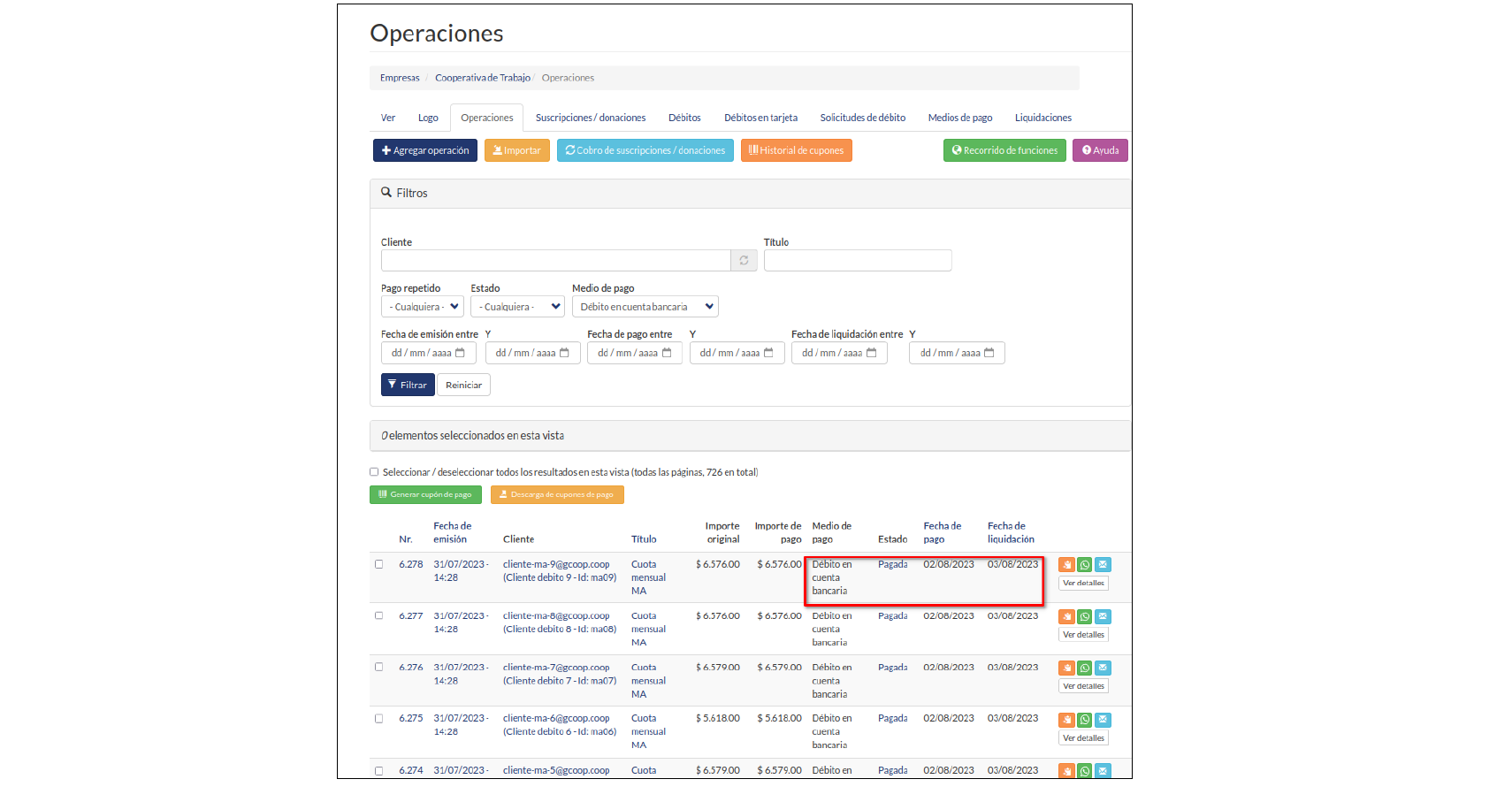The image size is (1512, 802).
Task: Open client link cliente-ma-9@gcoop.coop
Action: pyautogui.click(x=556, y=564)
